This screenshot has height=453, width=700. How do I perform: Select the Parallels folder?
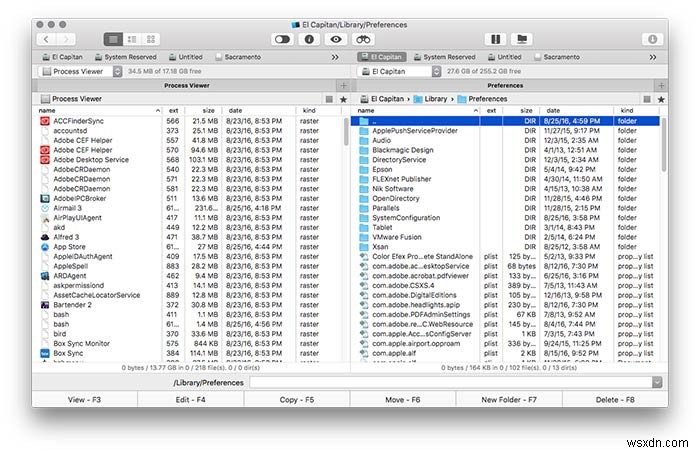(x=505, y=208)
